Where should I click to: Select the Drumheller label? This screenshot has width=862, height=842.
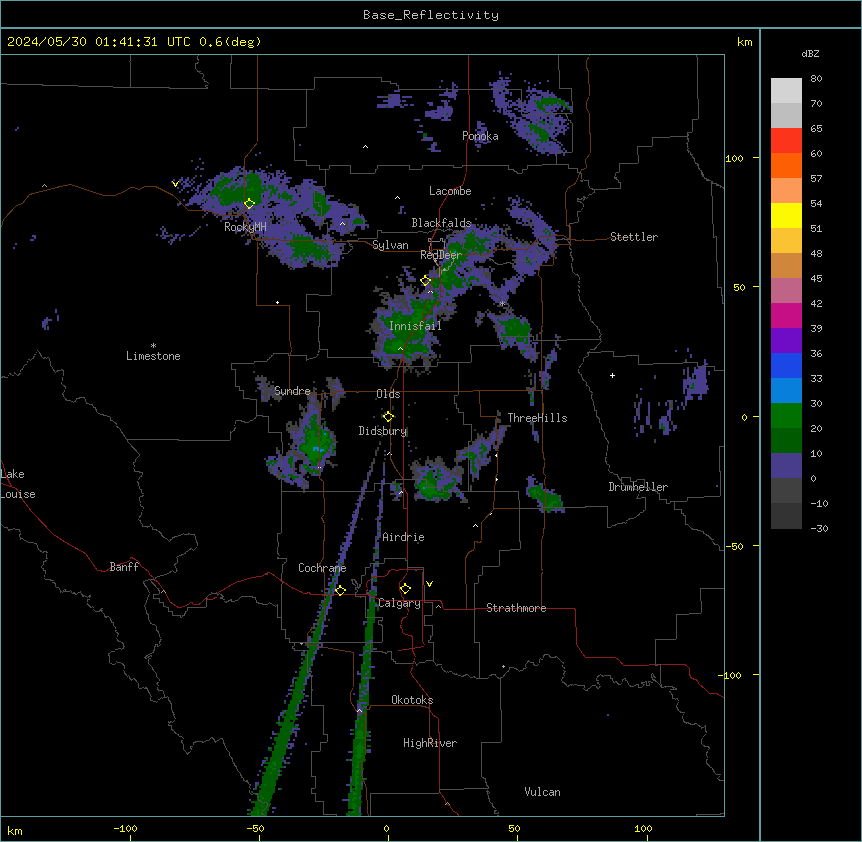pos(638,487)
